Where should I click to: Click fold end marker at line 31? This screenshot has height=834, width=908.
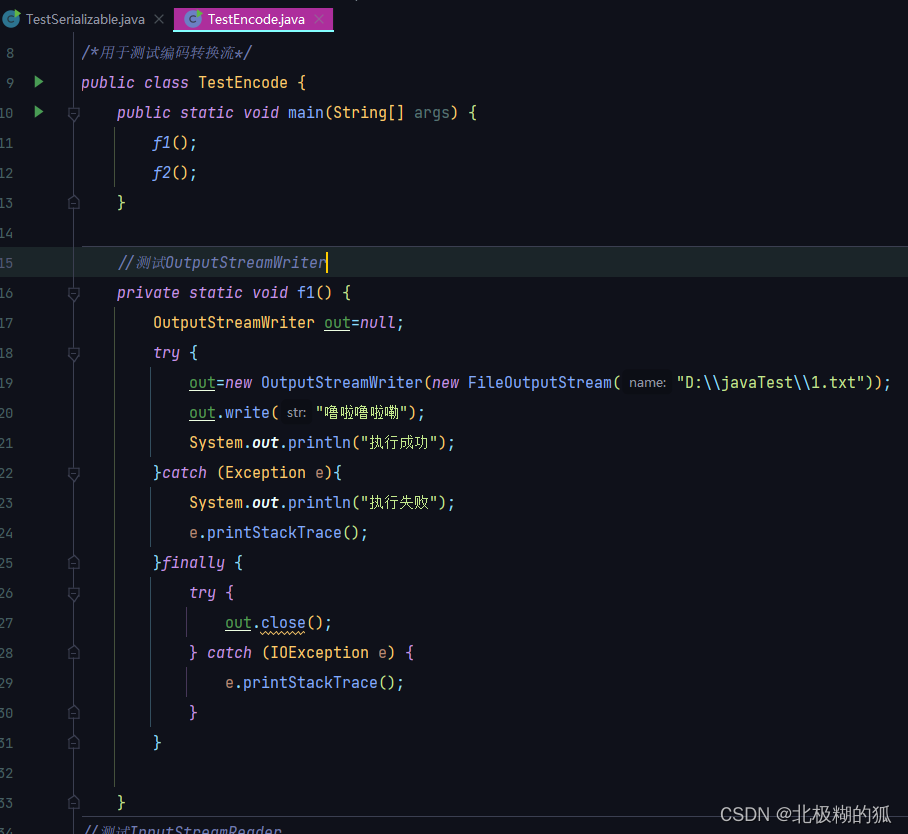pyautogui.click(x=74, y=742)
